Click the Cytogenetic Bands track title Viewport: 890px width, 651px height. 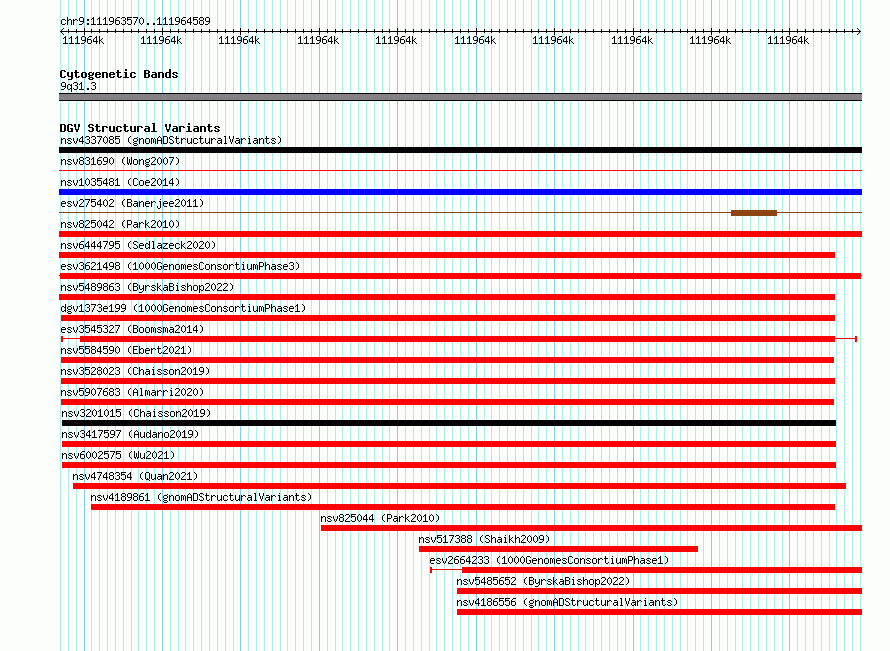119,74
